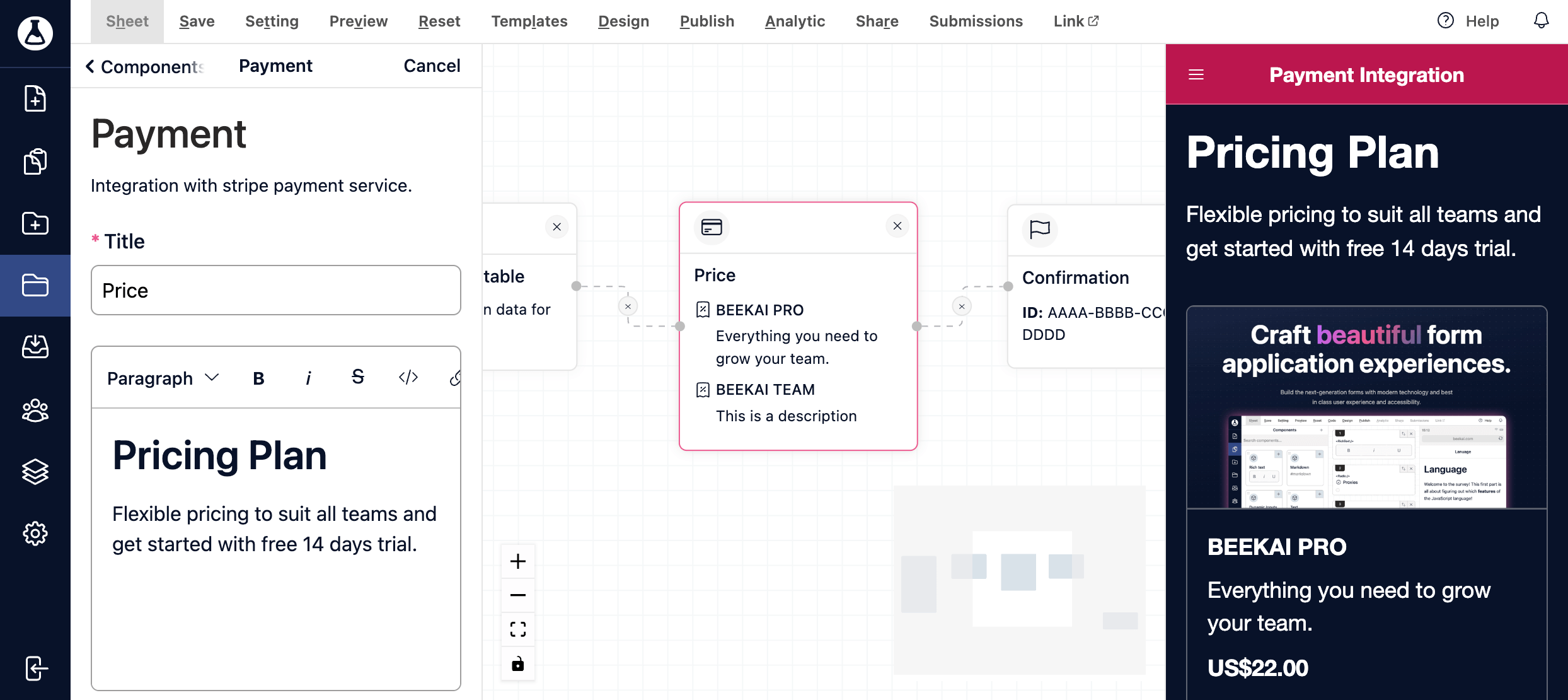Click the US$22.00 price in preview
The width and height of the screenshot is (1568, 700).
[x=1258, y=668]
